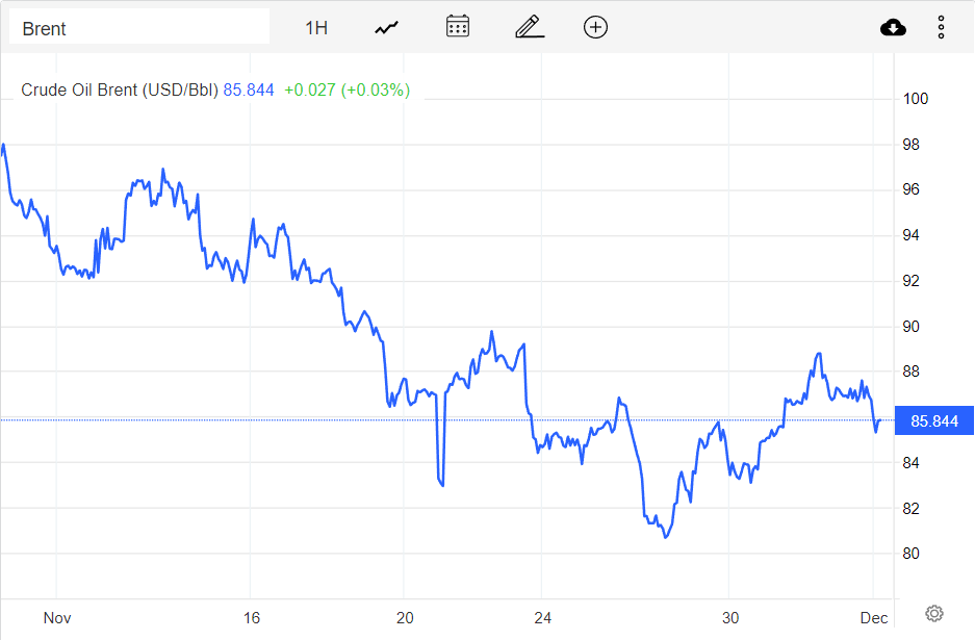
Task: Open chart settings via the gear icon
Action: (x=934, y=612)
